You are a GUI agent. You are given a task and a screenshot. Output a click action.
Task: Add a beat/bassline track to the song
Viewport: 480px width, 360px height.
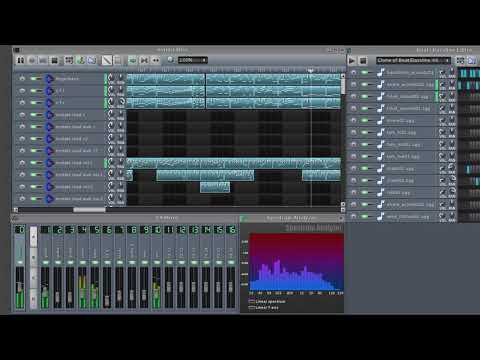tap(69, 60)
